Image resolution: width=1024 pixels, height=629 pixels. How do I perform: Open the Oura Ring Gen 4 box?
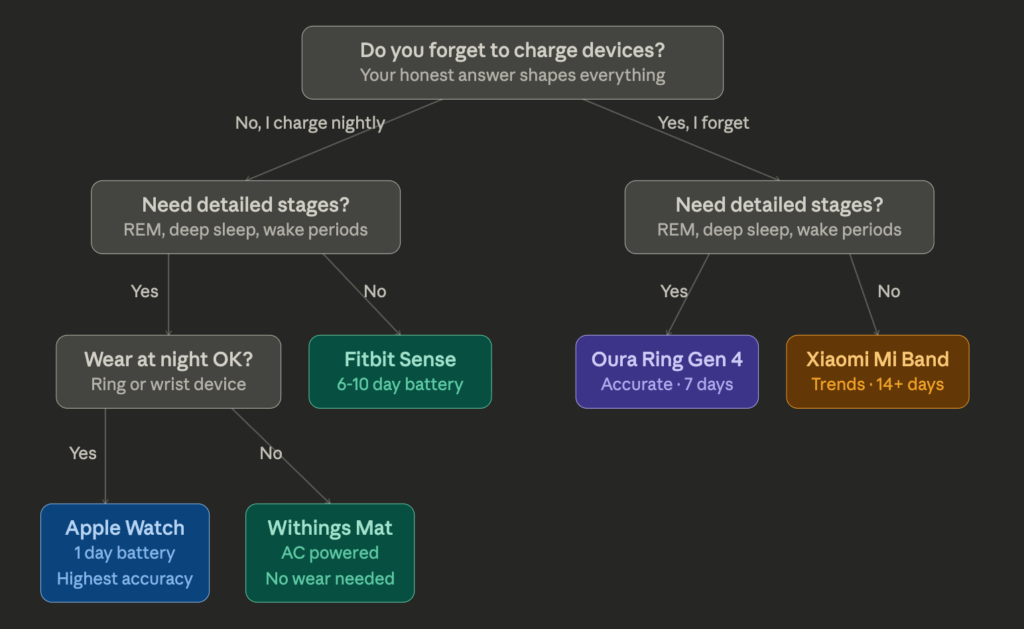(667, 372)
